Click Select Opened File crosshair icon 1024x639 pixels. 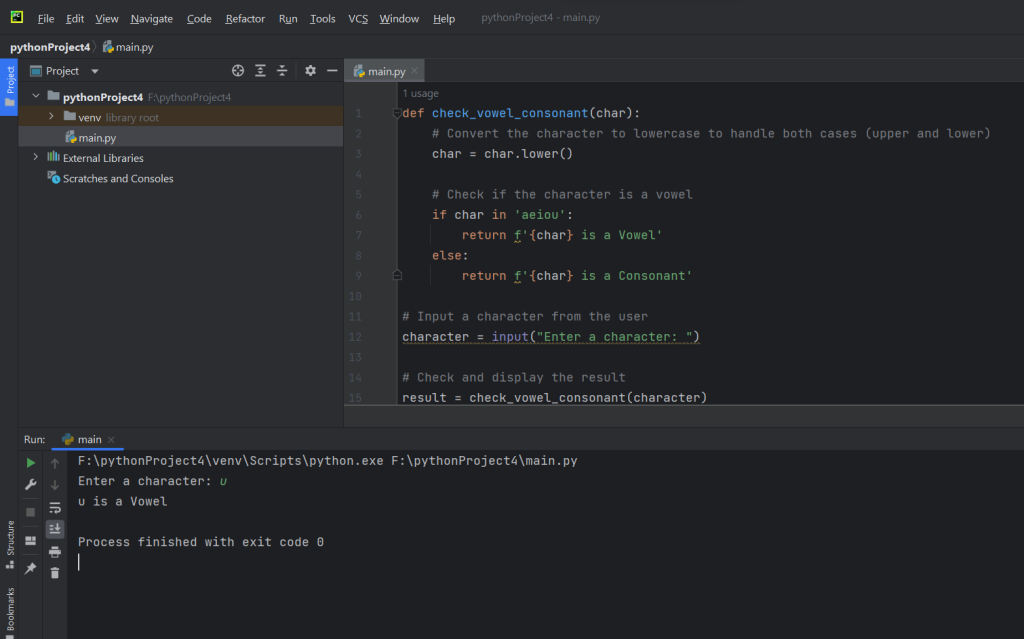click(x=238, y=71)
